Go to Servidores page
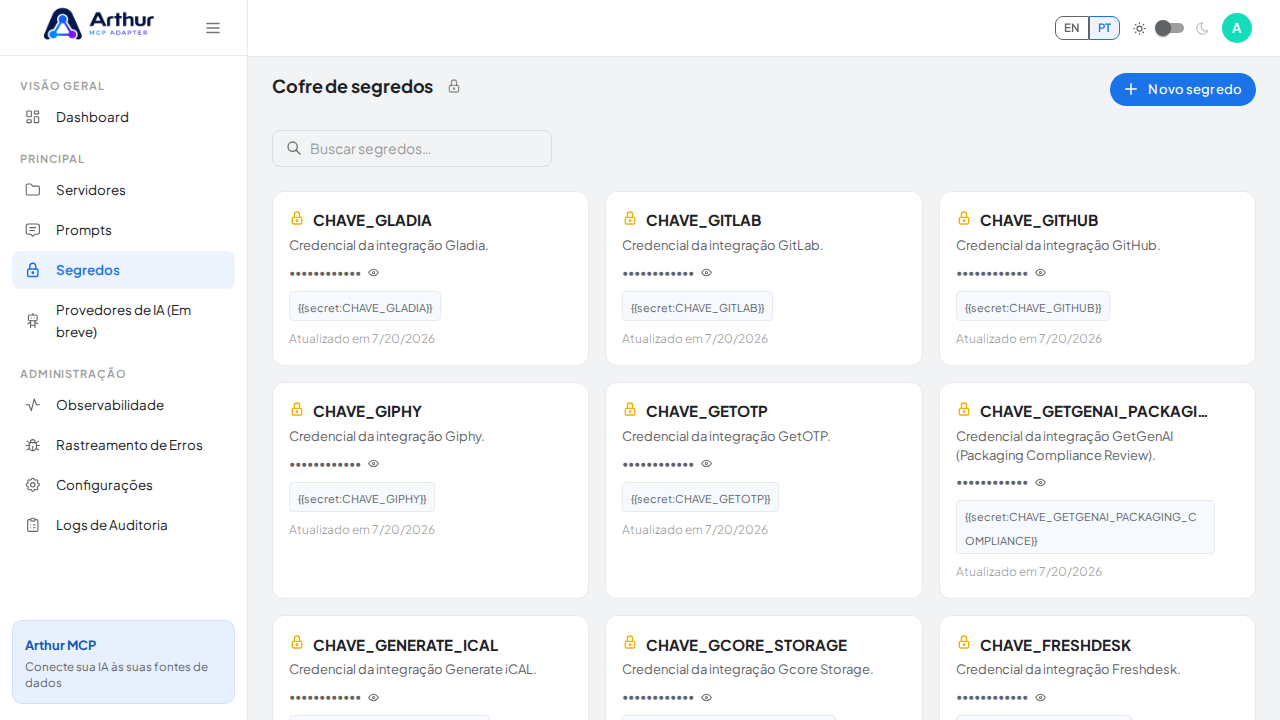The height and width of the screenshot is (720, 1280). pyautogui.click(x=123, y=190)
